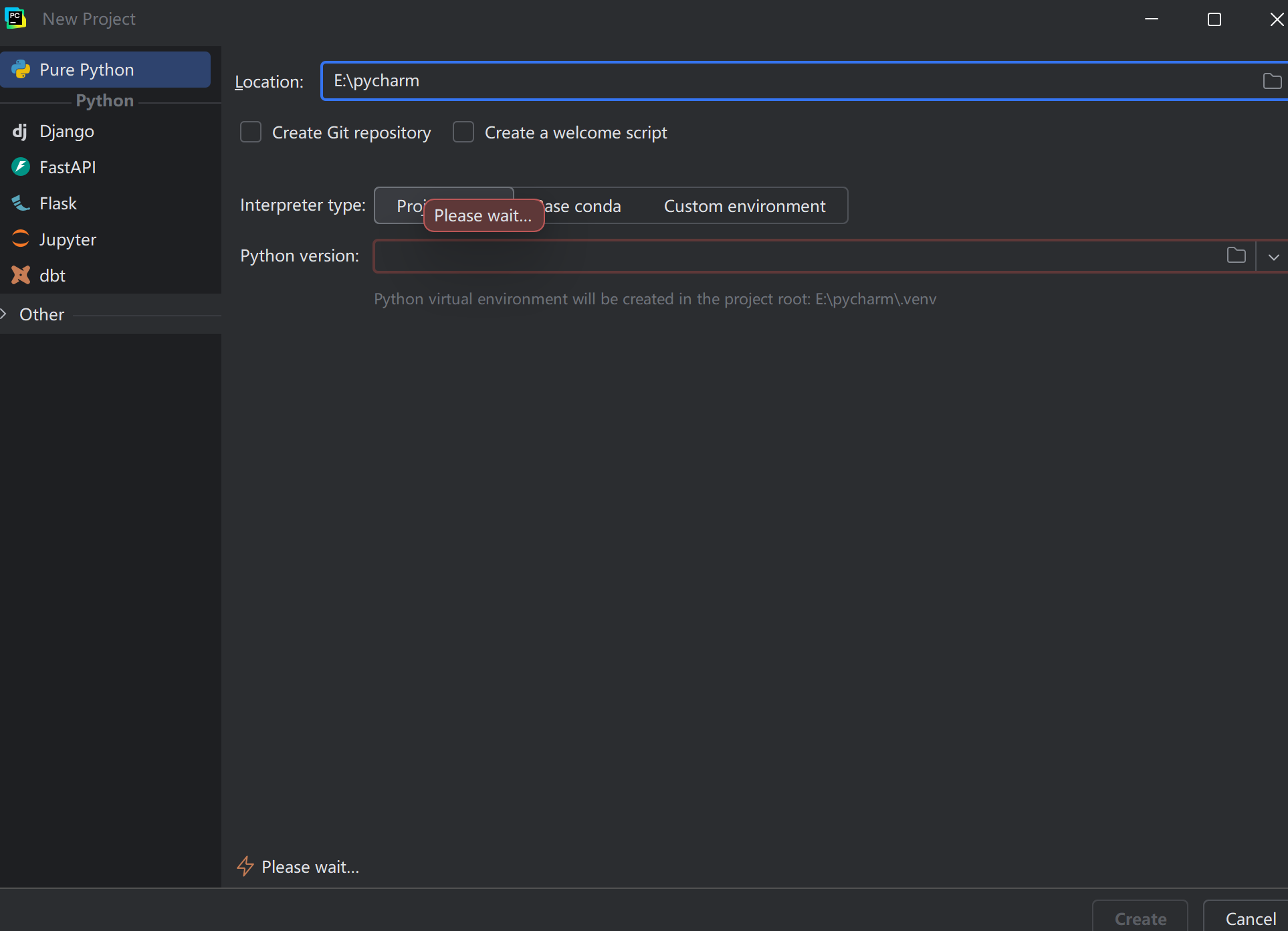Click the Please wait lightning bolt icon
The width and height of the screenshot is (1288, 931).
[245, 866]
